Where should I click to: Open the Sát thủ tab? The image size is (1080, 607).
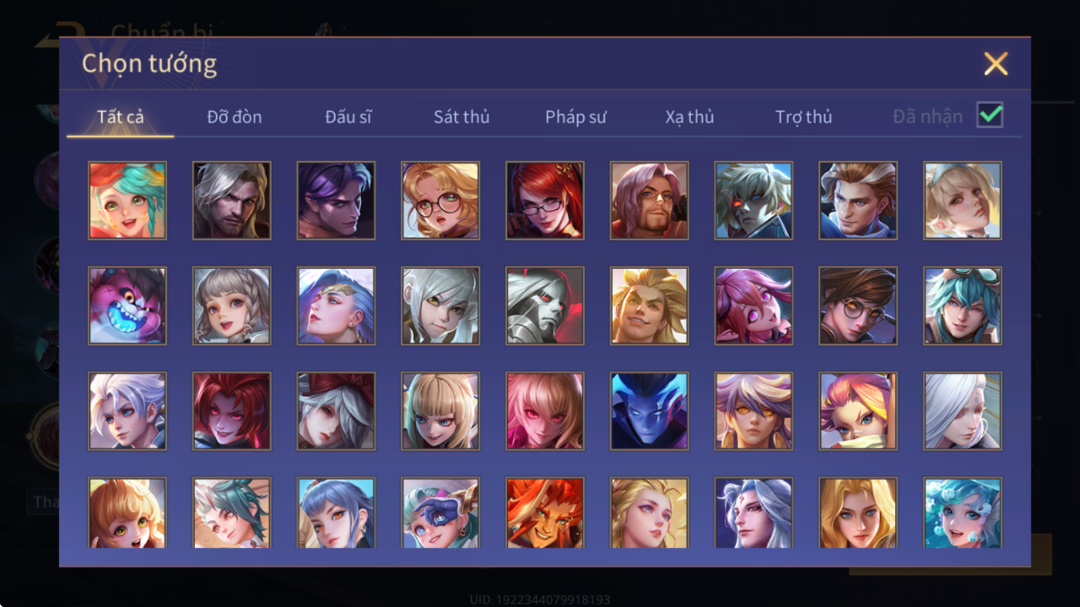[461, 117]
